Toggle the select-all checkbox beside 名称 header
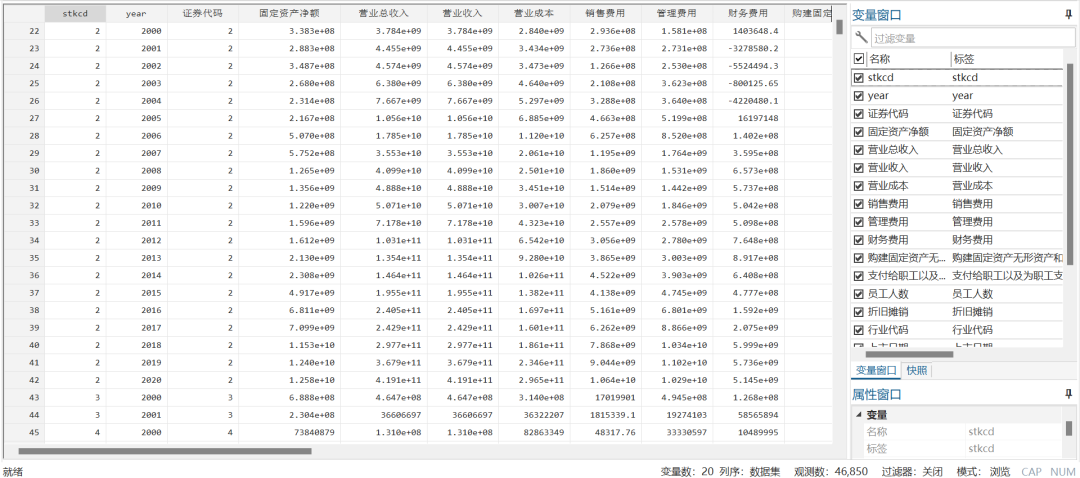 coord(858,59)
